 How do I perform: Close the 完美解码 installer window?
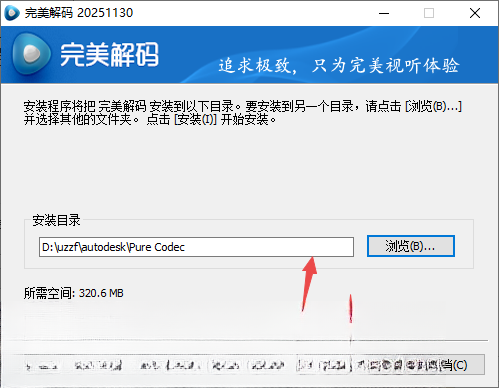click(475, 13)
